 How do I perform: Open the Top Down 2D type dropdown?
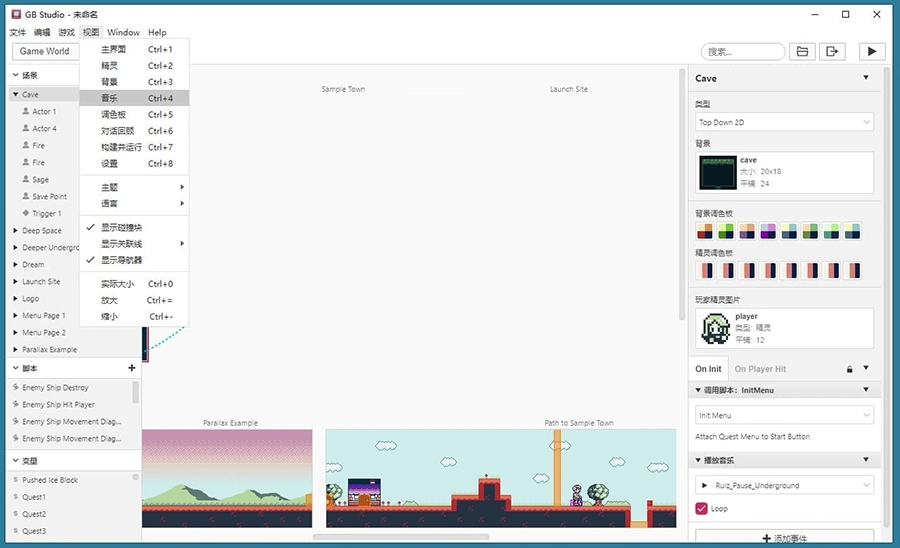(x=784, y=122)
